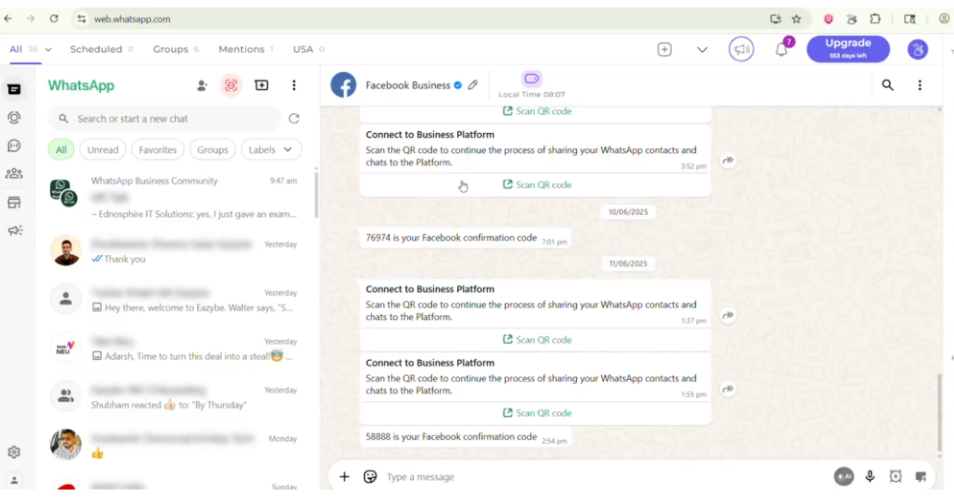Open Scan QR code link in 3:52 pm message
This screenshot has width=954, height=502.
pyautogui.click(x=537, y=184)
